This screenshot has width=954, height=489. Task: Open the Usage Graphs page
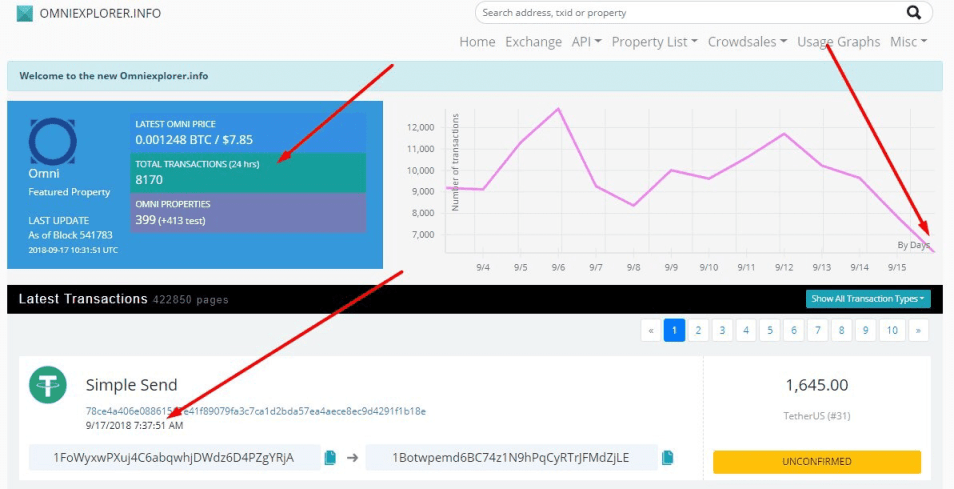click(838, 42)
